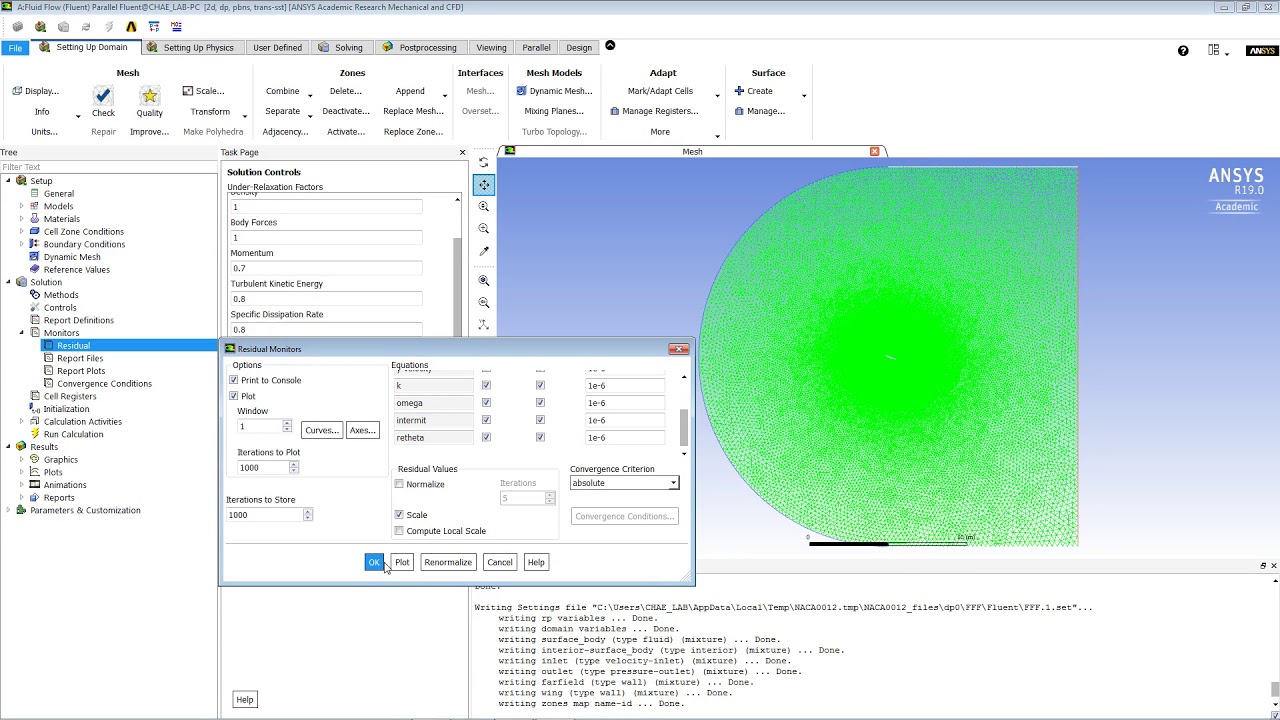Image resolution: width=1280 pixels, height=720 pixels.
Task: Collapse the ribbon with the circle arrow
Action: [610, 45]
